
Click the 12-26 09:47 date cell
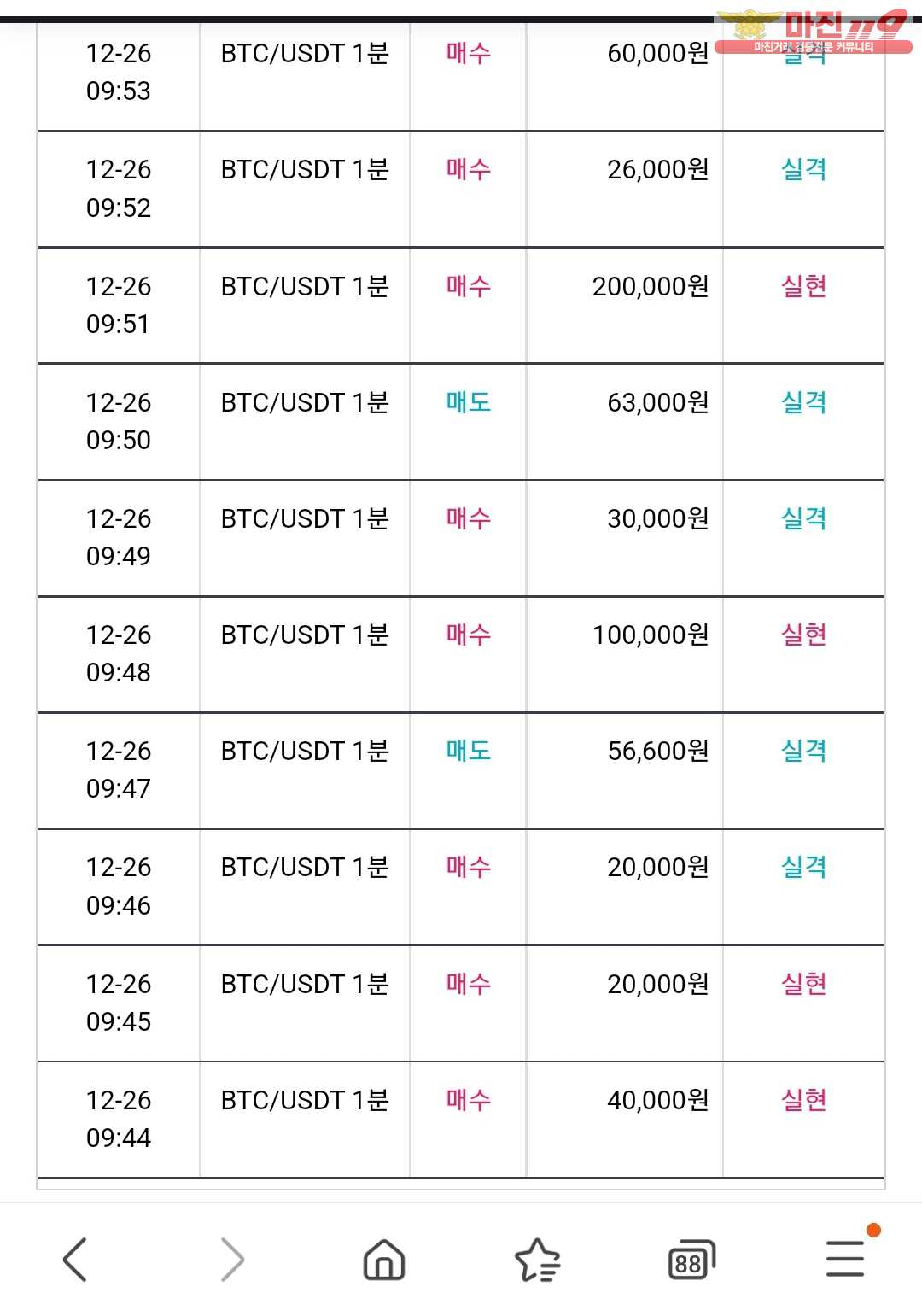click(119, 769)
